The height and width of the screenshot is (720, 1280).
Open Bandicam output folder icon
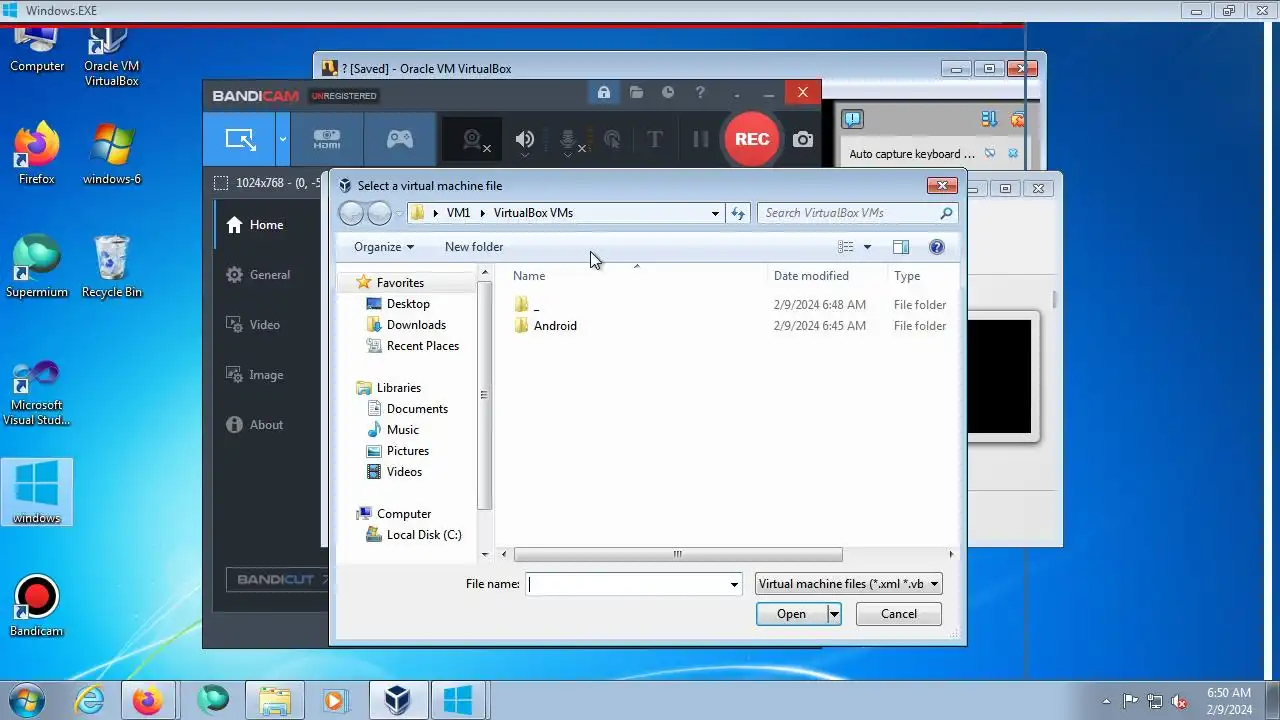[x=636, y=93]
